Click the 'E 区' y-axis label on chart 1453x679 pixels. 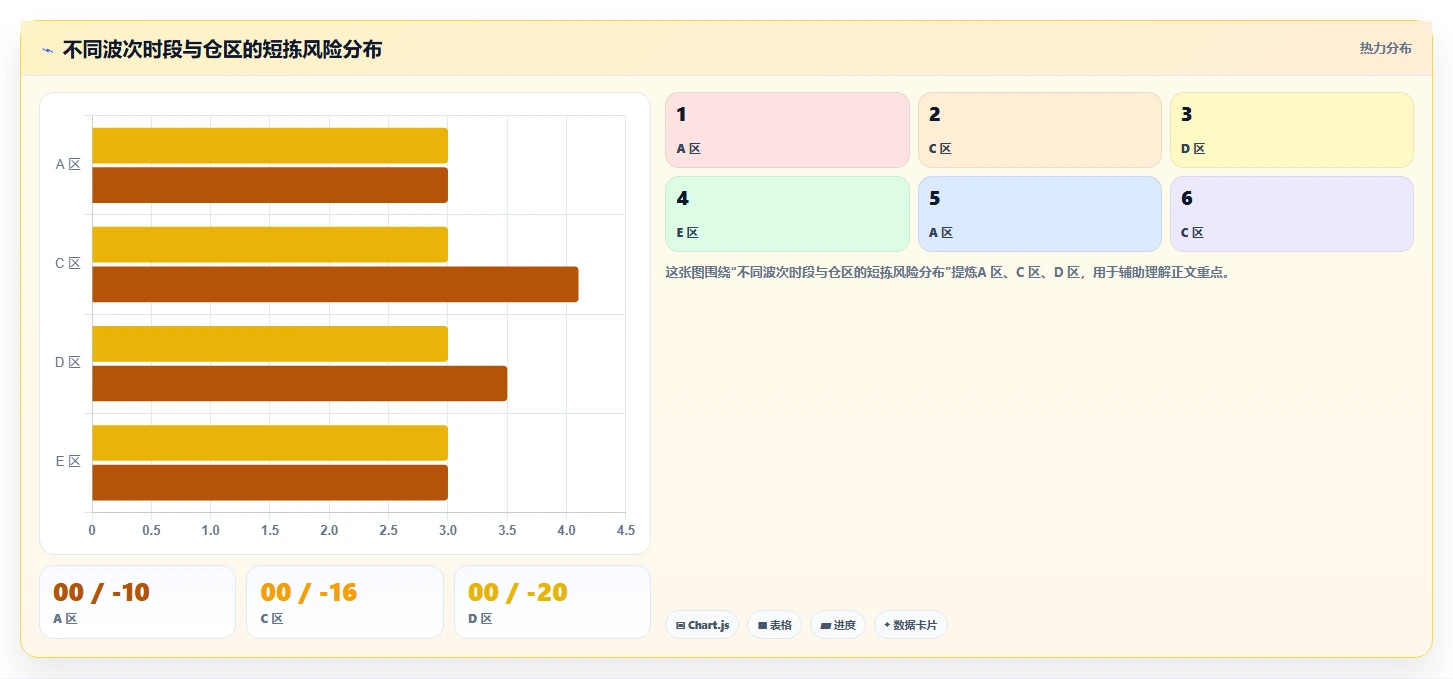[67, 462]
